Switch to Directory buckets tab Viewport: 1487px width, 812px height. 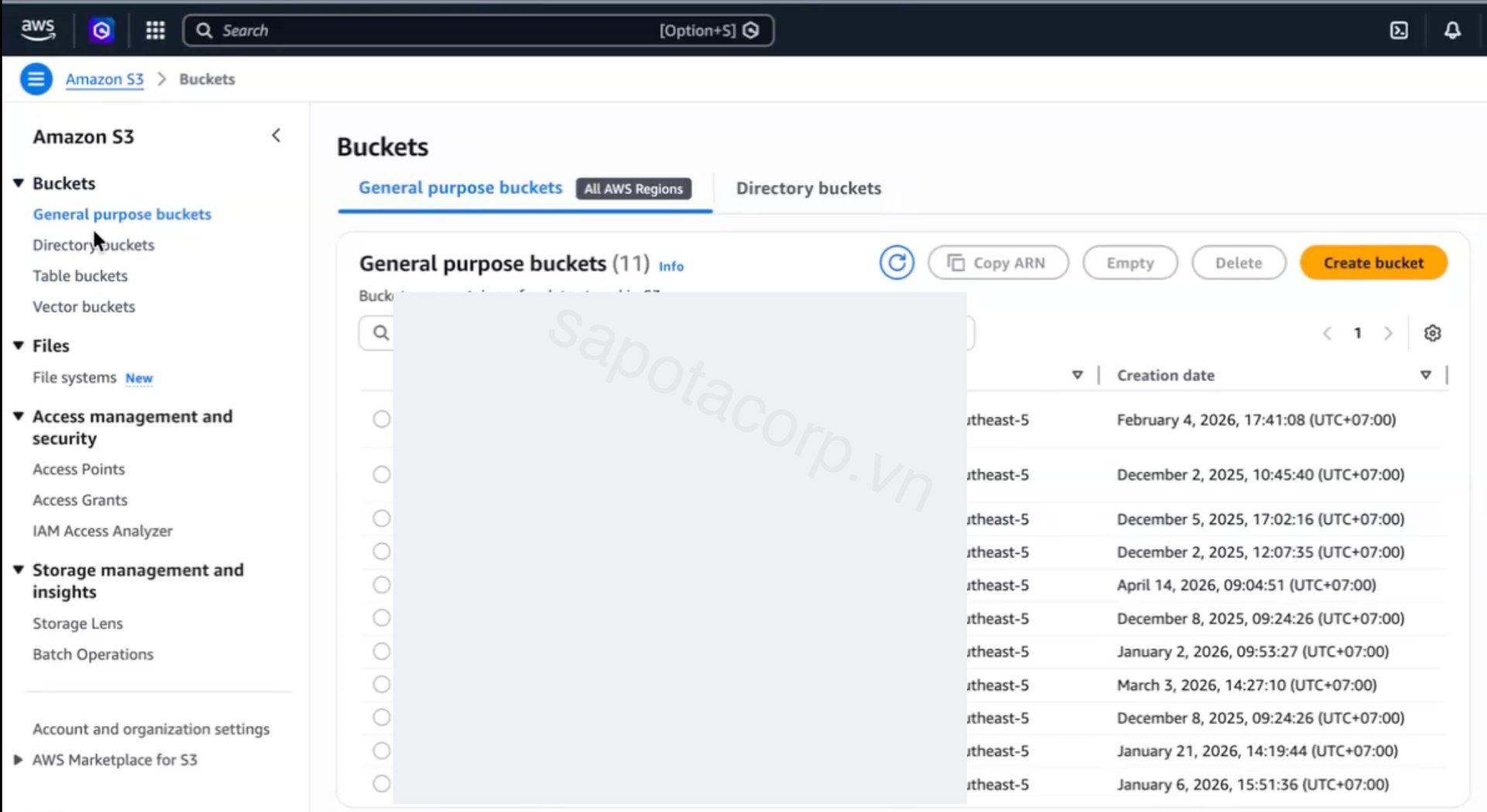pyautogui.click(x=808, y=188)
